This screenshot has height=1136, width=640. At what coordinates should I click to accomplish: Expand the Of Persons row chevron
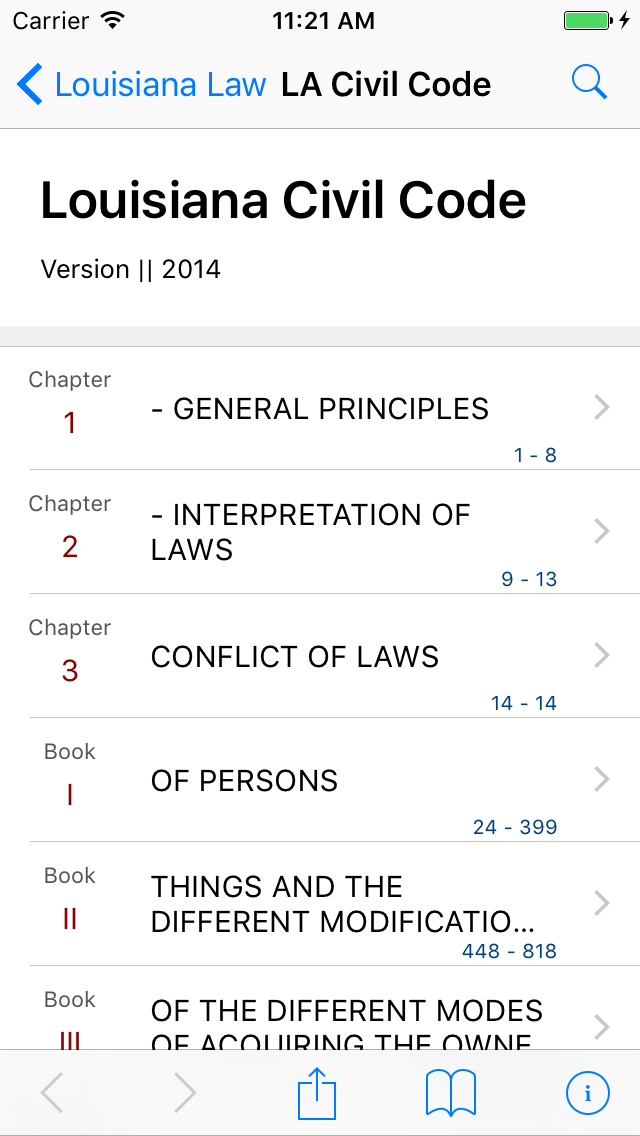(x=601, y=779)
